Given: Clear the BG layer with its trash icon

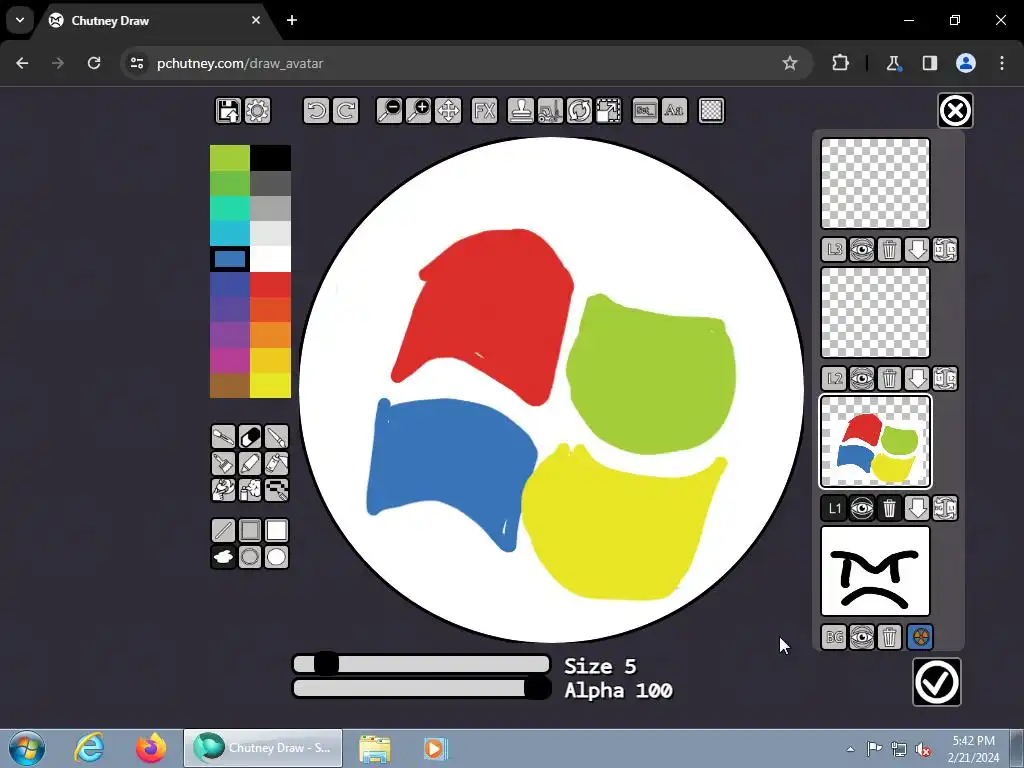Looking at the screenshot, I should [x=889, y=637].
